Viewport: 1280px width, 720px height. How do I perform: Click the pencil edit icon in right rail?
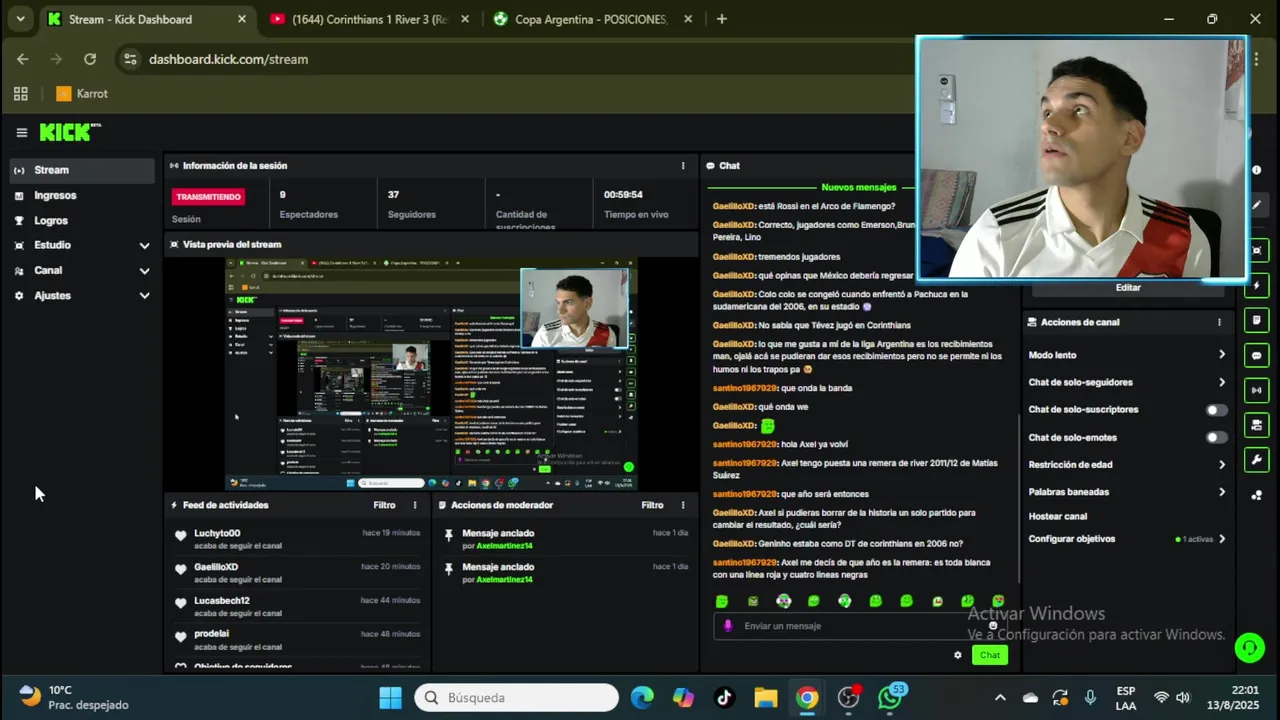(x=1257, y=205)
